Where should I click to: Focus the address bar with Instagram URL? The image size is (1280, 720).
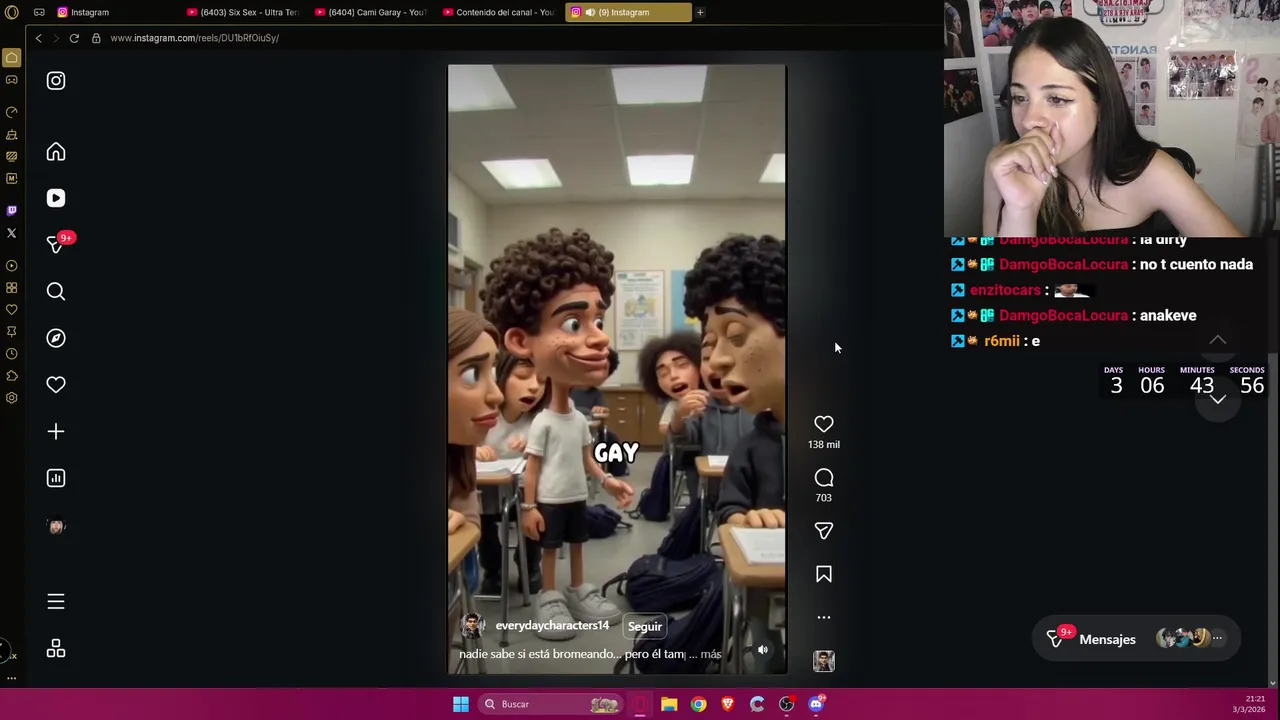click(x=194, y=38)
